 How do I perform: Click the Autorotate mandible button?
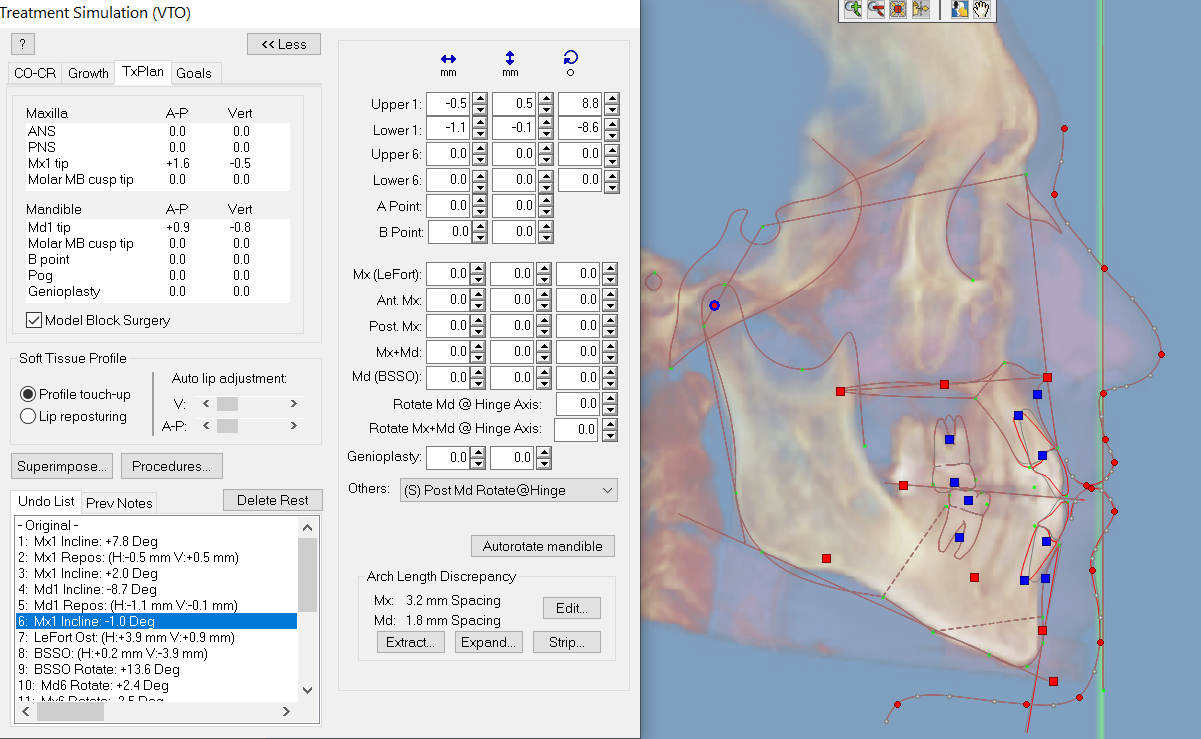pos(543,546)
